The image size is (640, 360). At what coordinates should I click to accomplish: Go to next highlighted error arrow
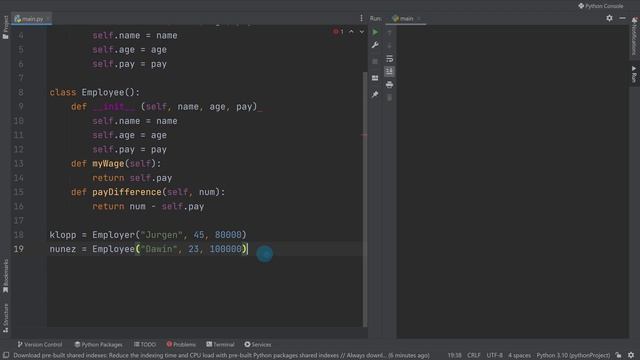point(362,32)
